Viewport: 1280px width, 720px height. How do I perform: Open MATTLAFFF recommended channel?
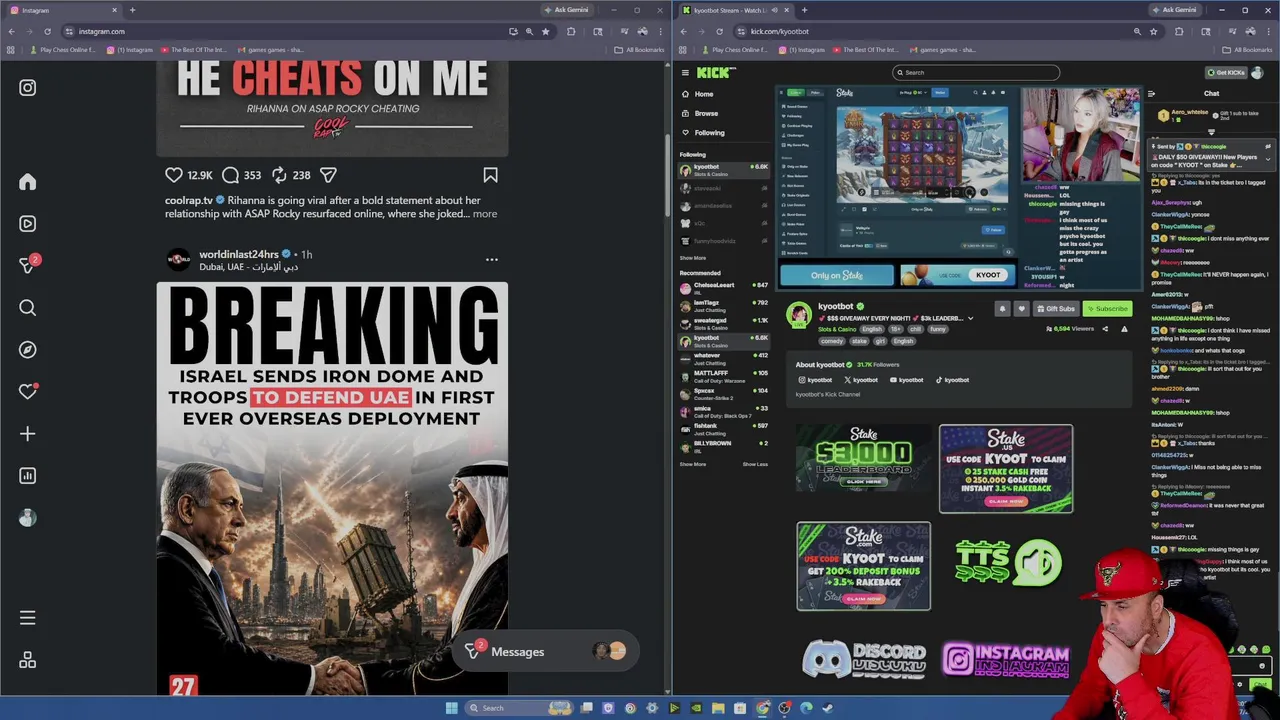[x=724, y=376]
